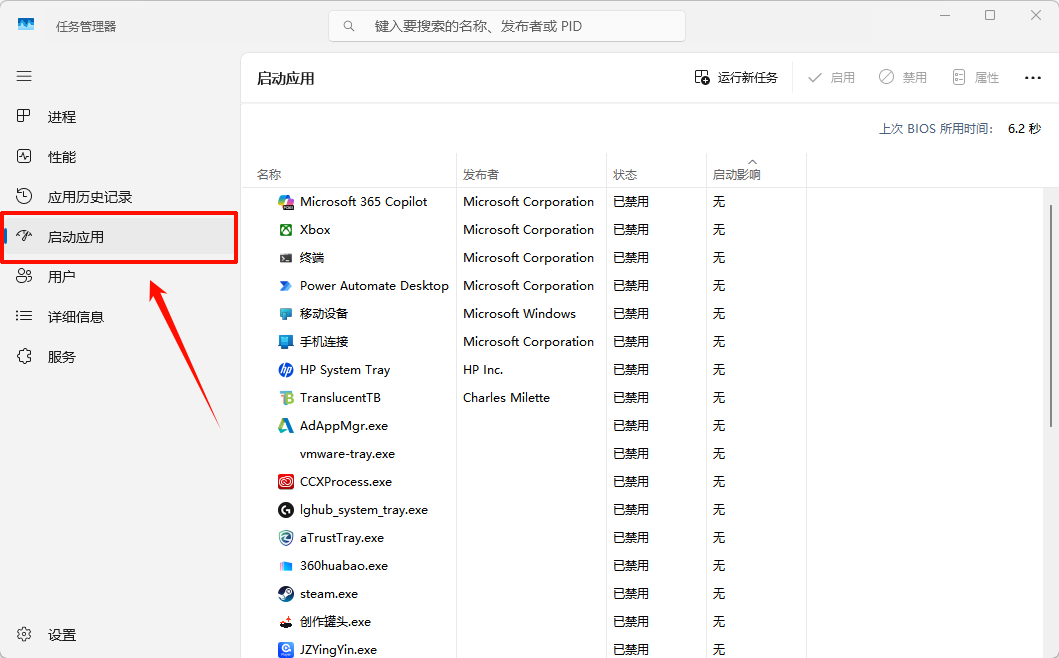The width and height of the screenshot is (1059, 658).
Task: Click the lghub_system_tray.exe Logitech icon
Action: 286,510
